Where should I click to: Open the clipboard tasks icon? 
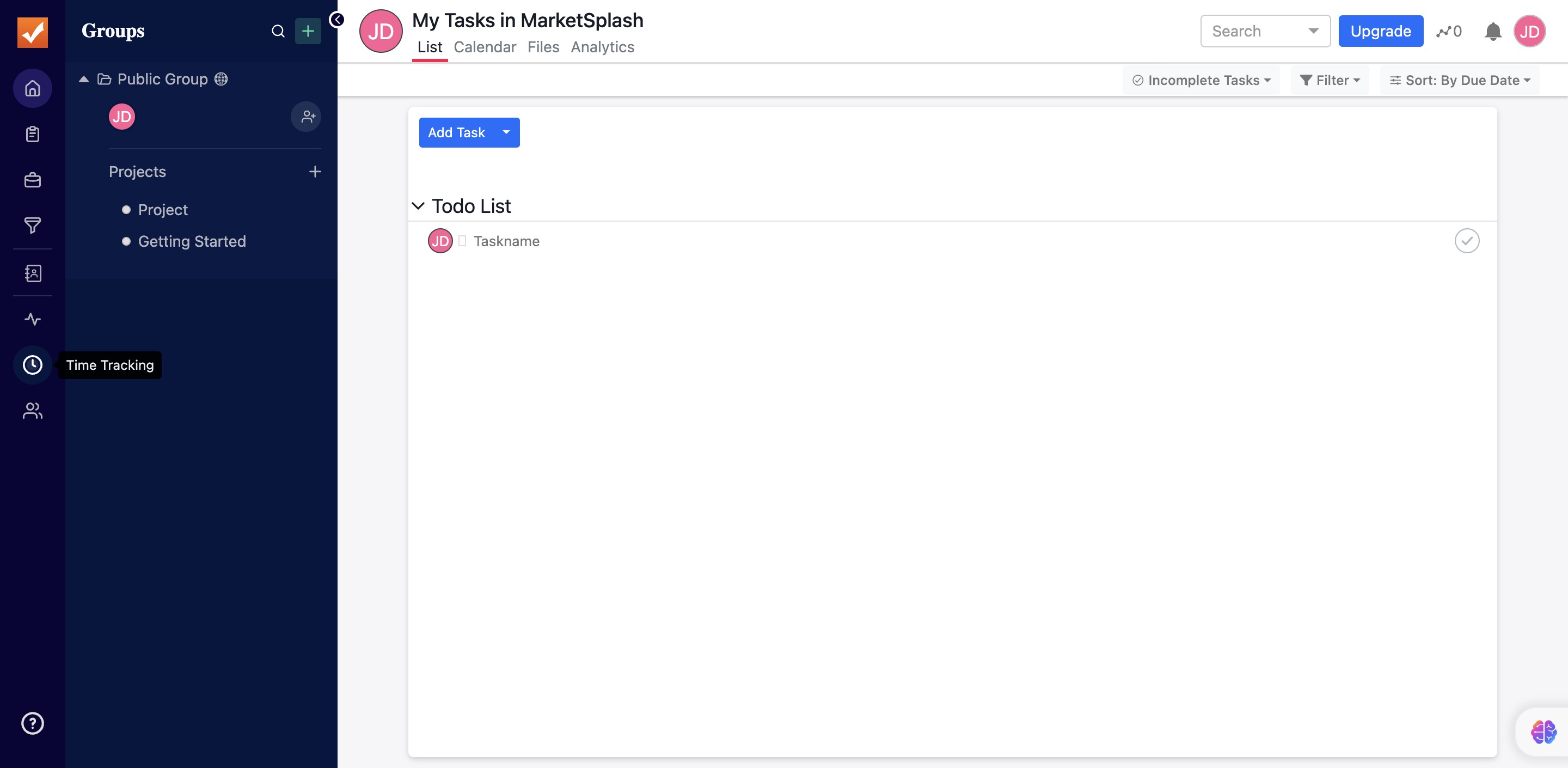[x=32, y=134]
